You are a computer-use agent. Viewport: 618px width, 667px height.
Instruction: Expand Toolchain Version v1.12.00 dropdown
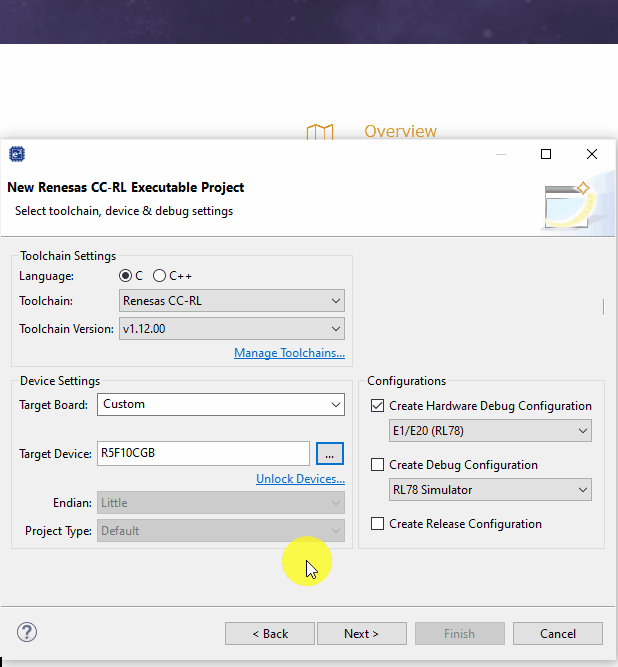coord(232,328)
